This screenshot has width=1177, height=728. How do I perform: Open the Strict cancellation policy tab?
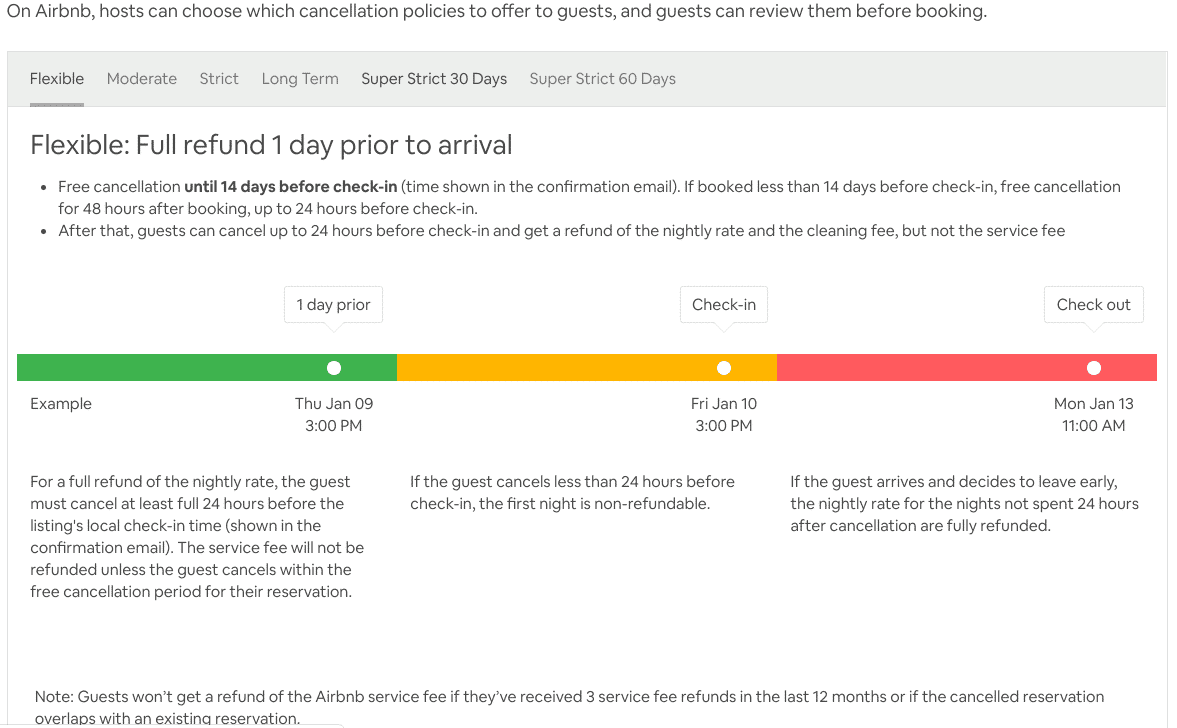(218, 78)
